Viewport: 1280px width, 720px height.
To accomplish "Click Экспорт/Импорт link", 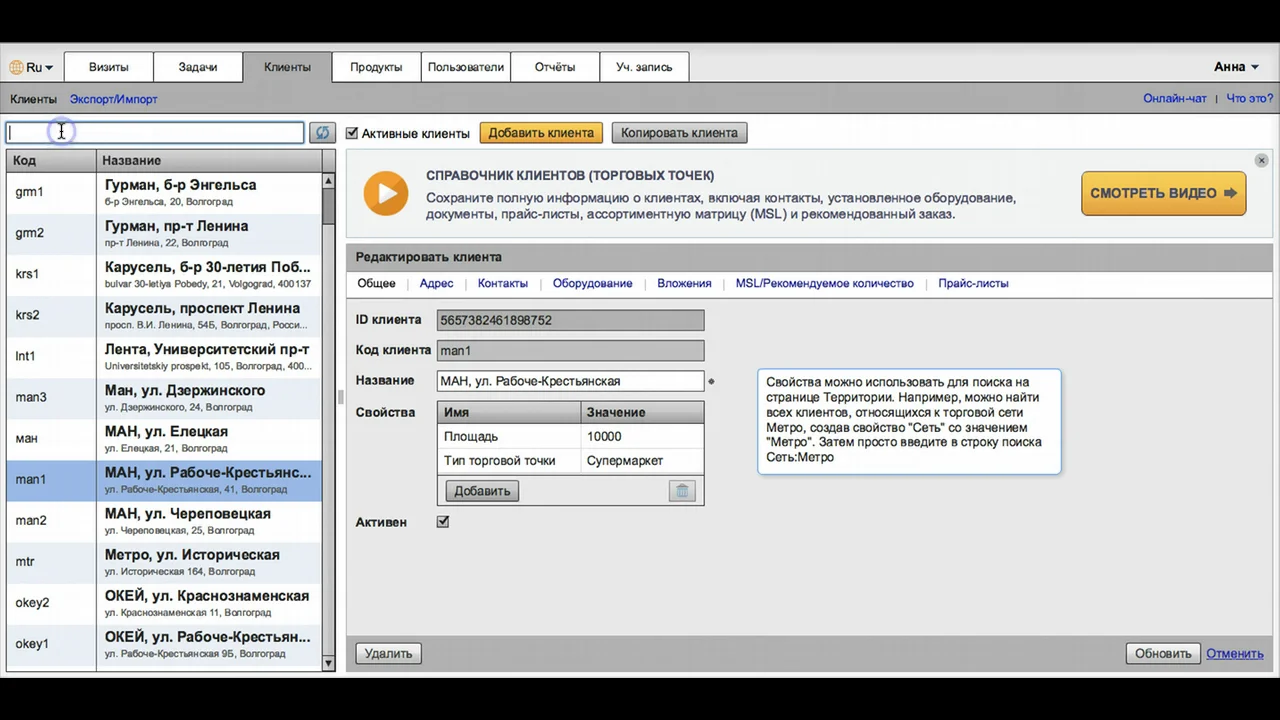I will pos(113,99).
